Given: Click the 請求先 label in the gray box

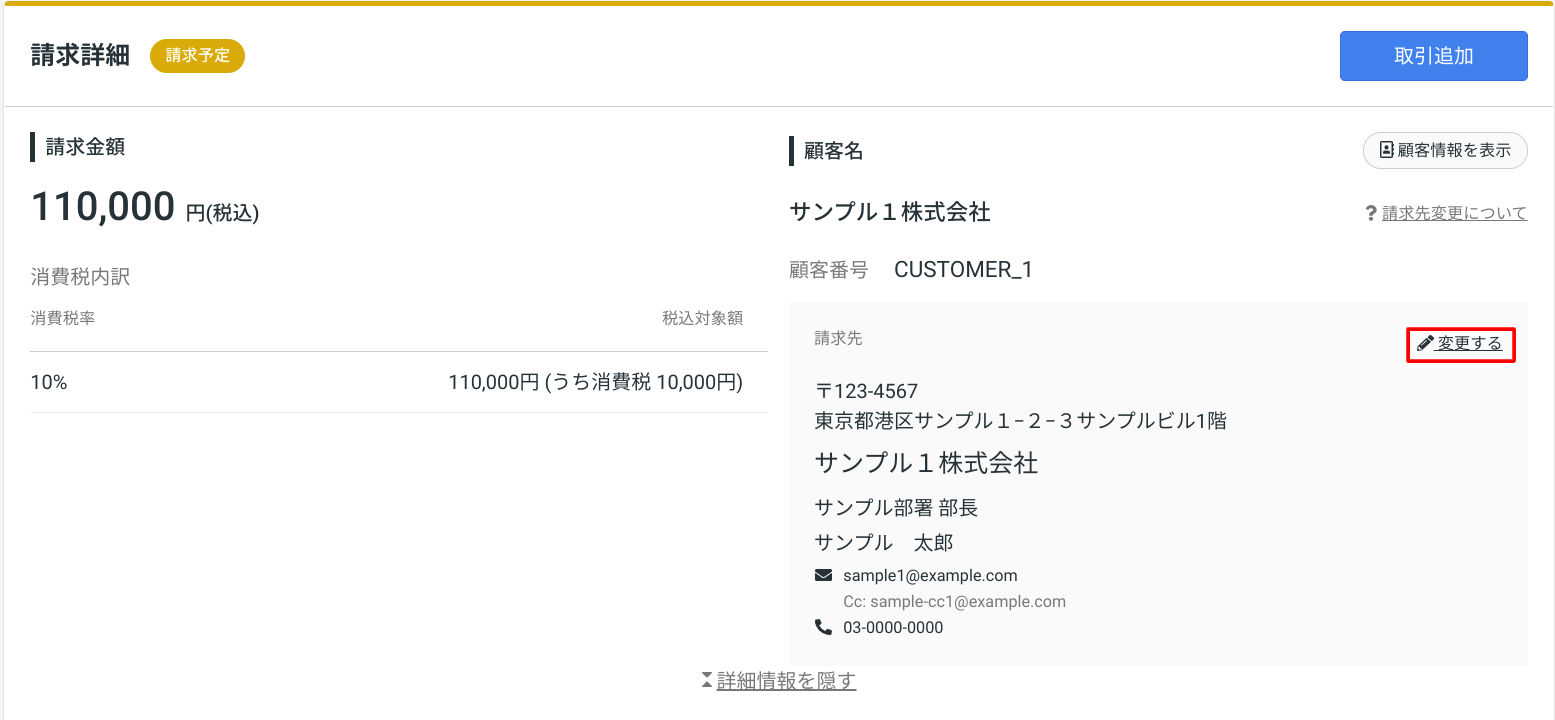Looking at the screenshot, I should pyautogui.click(x=838, y=338).
